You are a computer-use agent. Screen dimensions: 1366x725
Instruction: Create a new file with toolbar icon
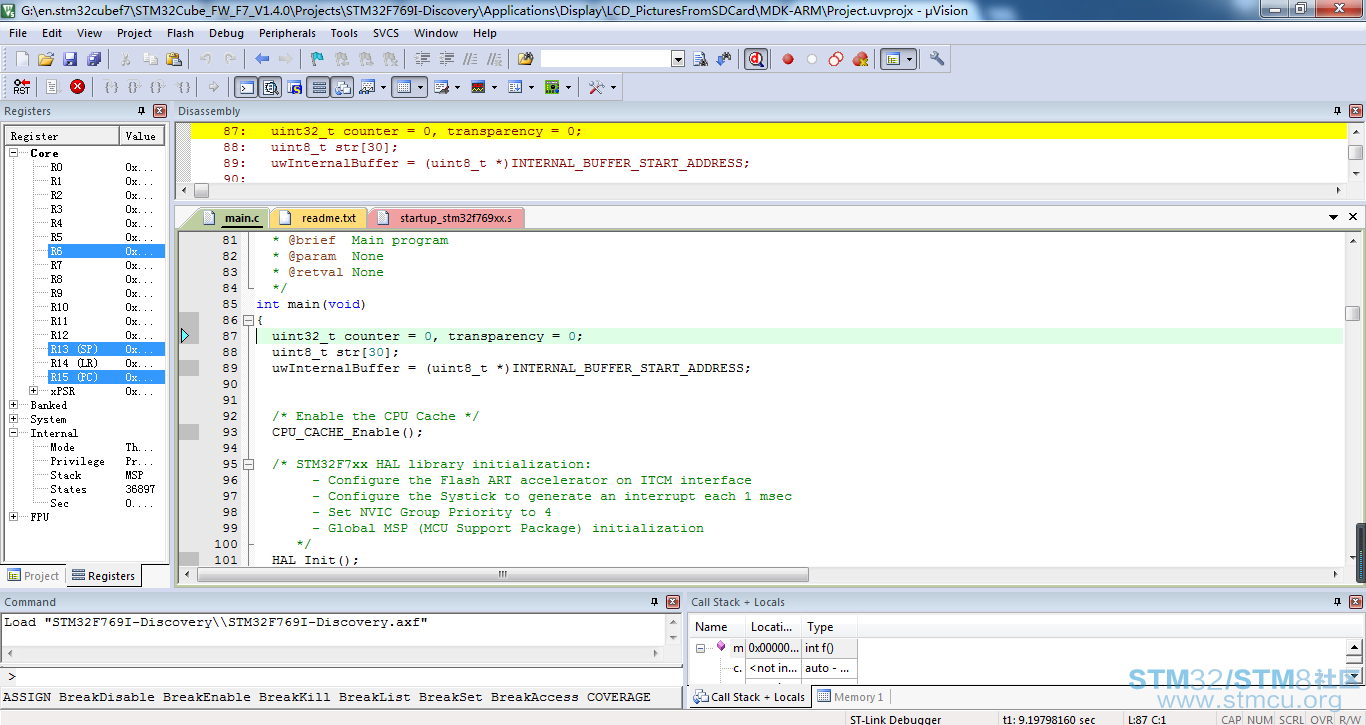(22, 59)
